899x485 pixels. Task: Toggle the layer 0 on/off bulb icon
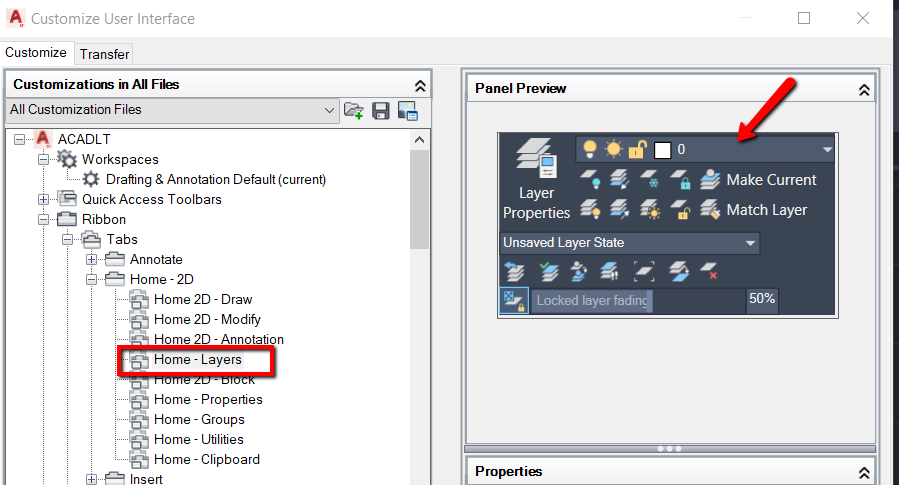click(589, 149)
